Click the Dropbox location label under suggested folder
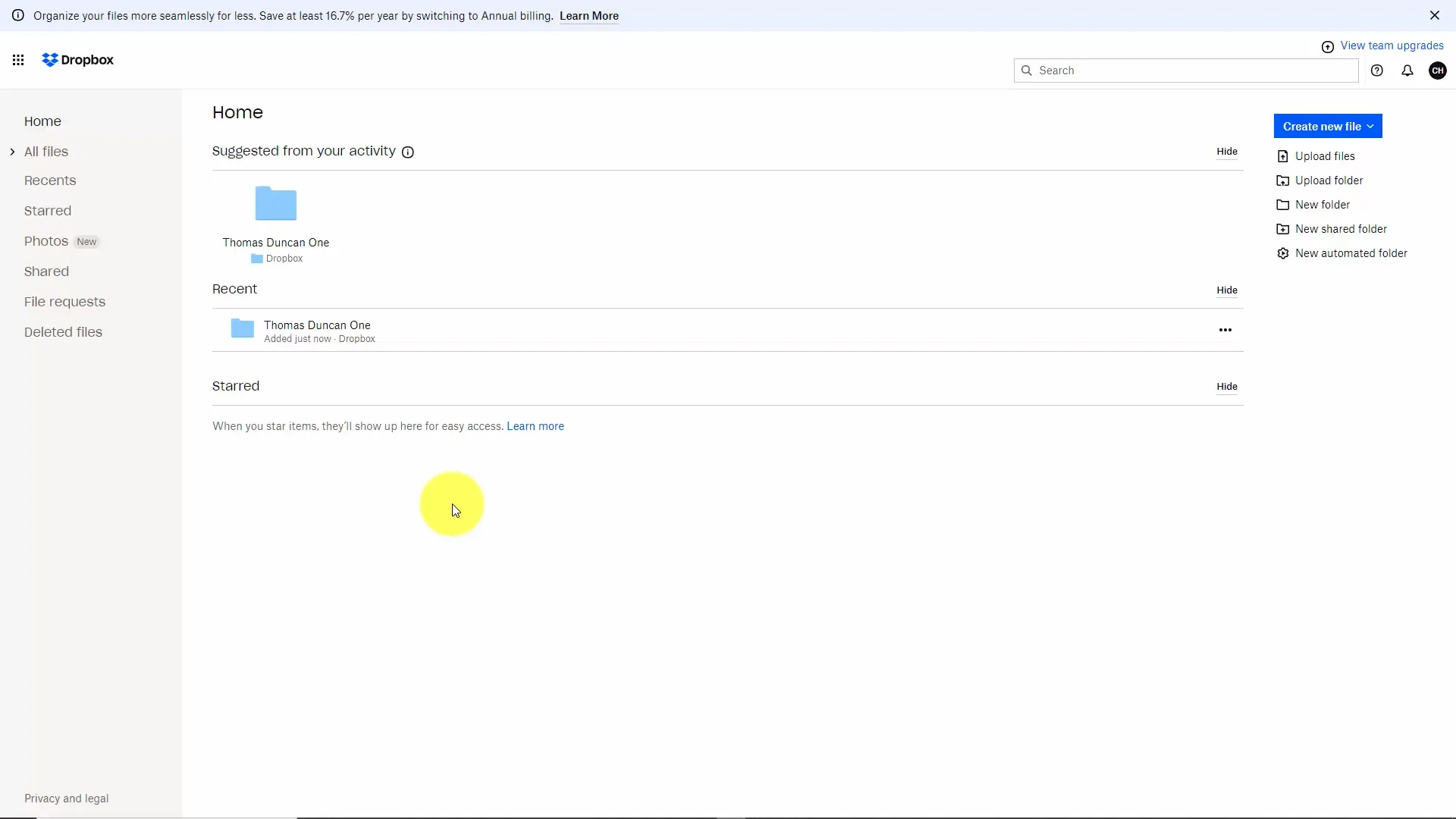 284,259
